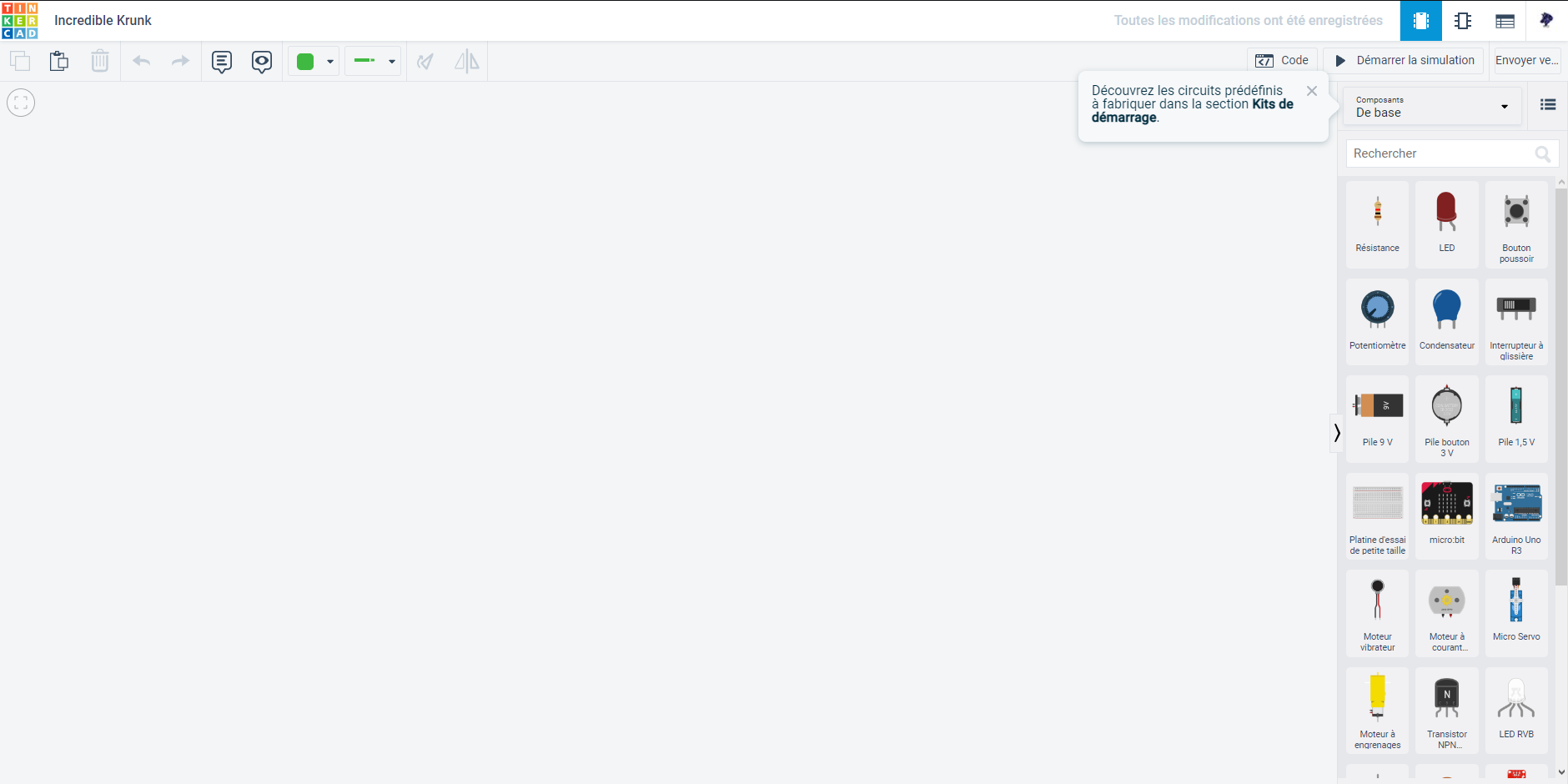The image size is (1568, 784).
Task: Click Démarrer la simulation
Action: coord(1405,61)
